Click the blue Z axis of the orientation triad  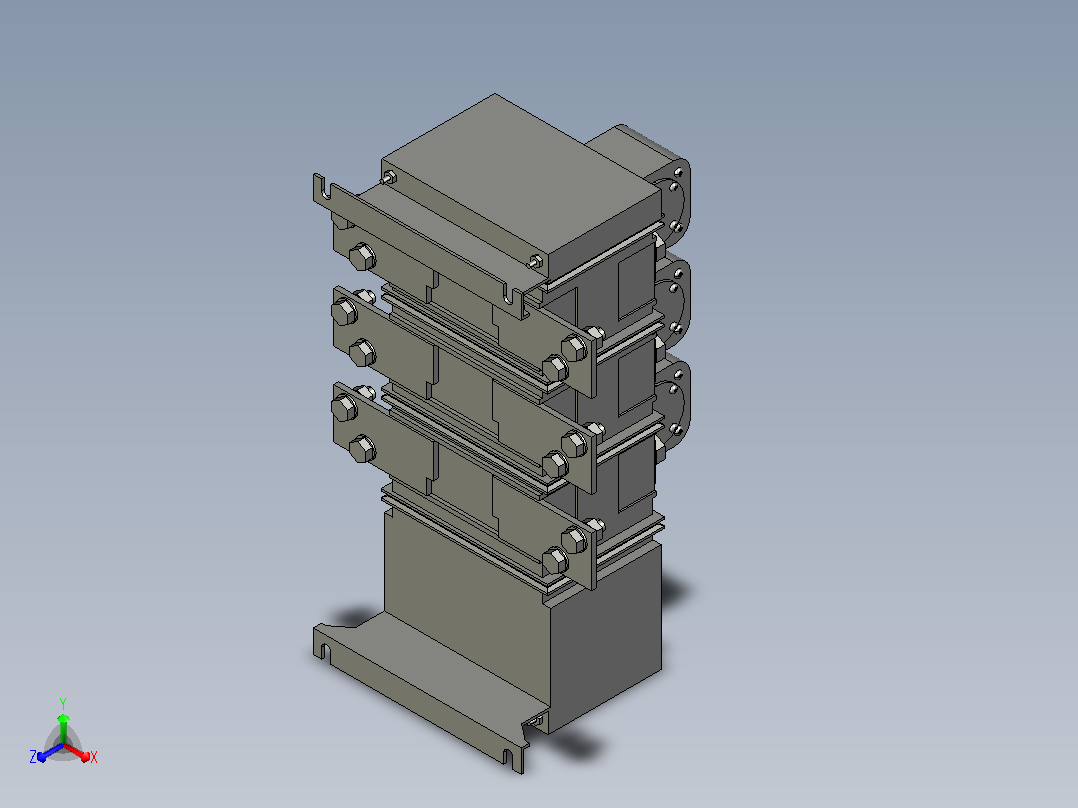47,754
